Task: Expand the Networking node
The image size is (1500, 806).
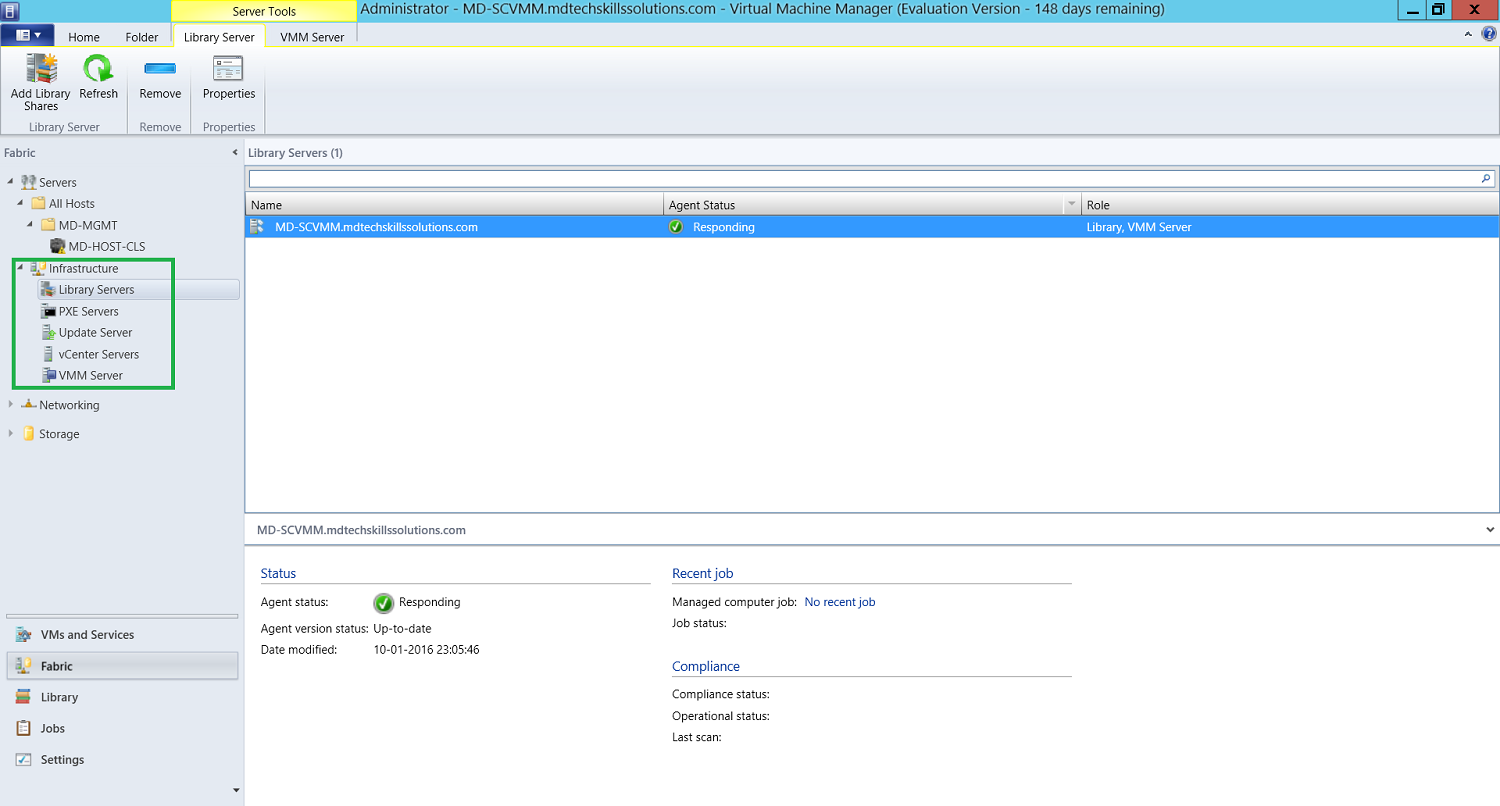Action: tap(12, 405)
